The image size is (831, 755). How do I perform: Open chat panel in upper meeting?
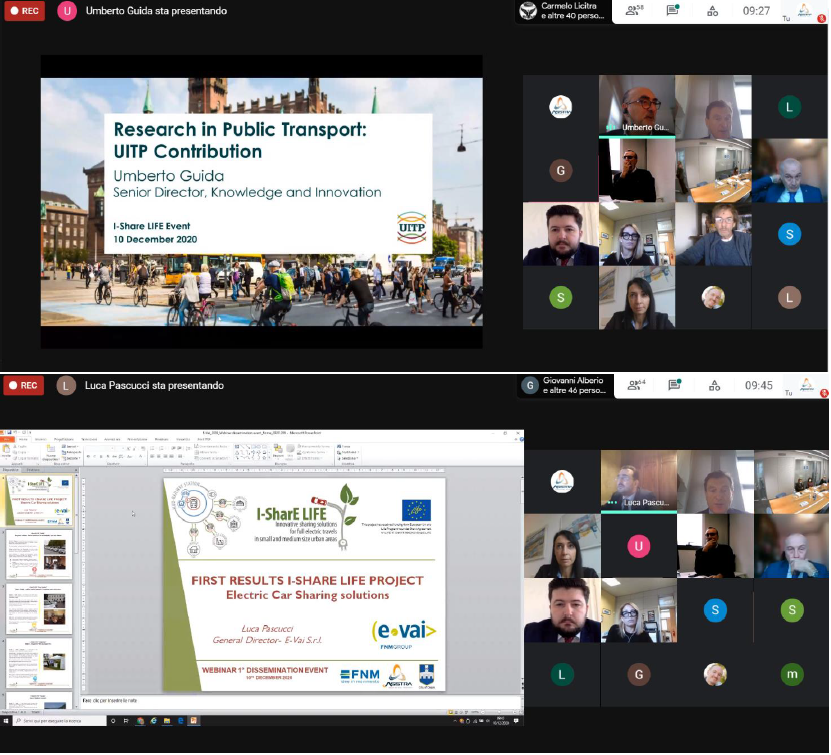[673, 10]
